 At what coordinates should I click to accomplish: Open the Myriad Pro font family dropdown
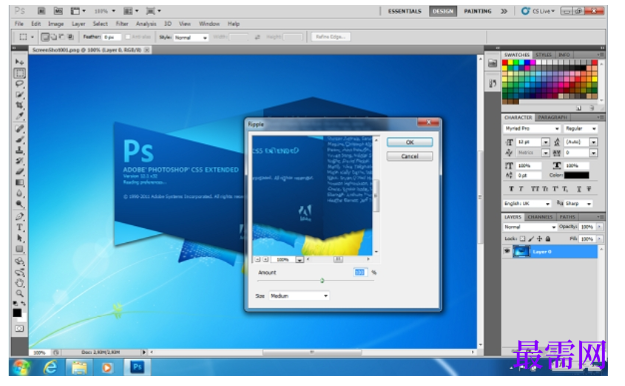point(532,128)
